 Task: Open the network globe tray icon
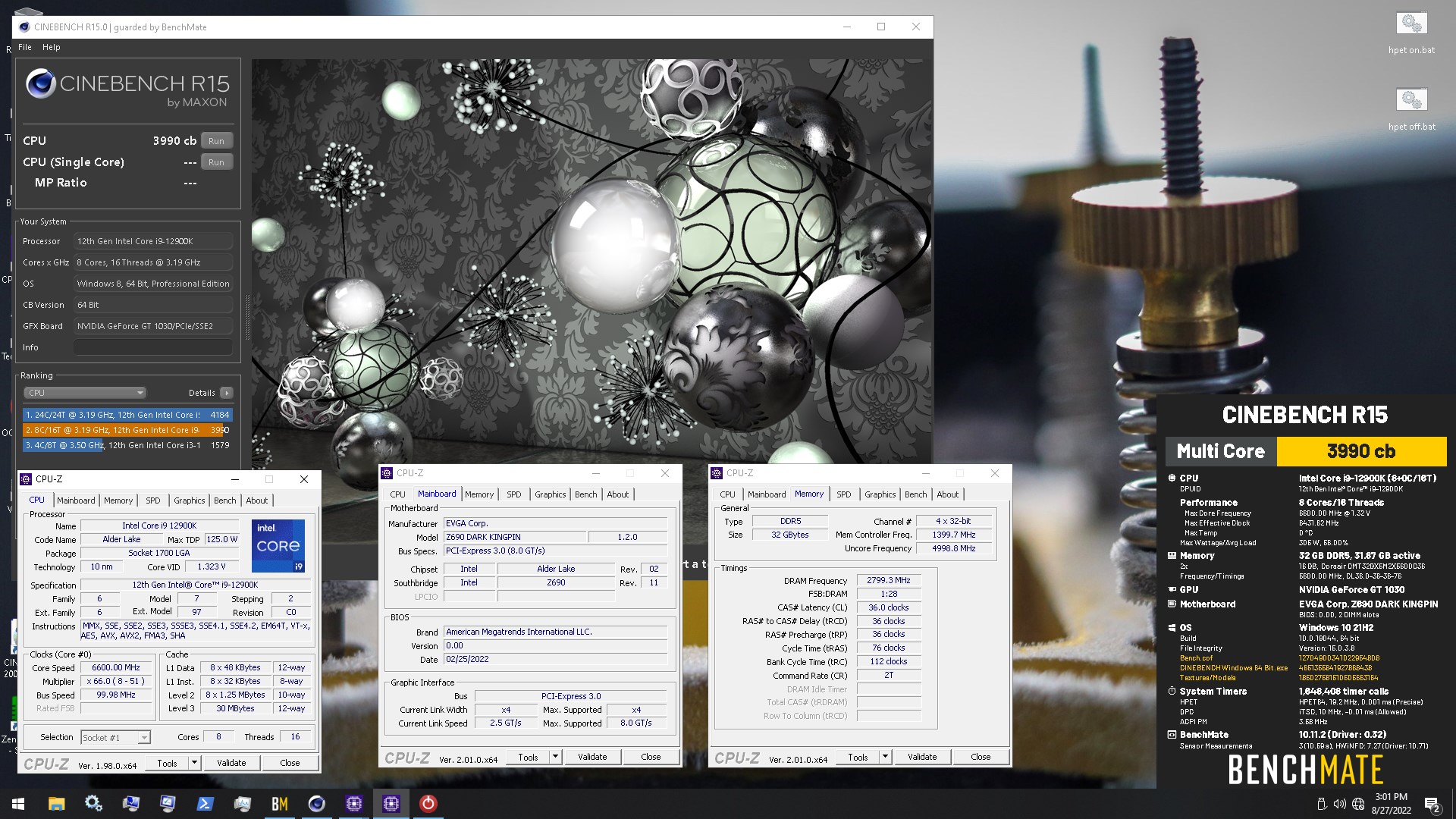1358,804
